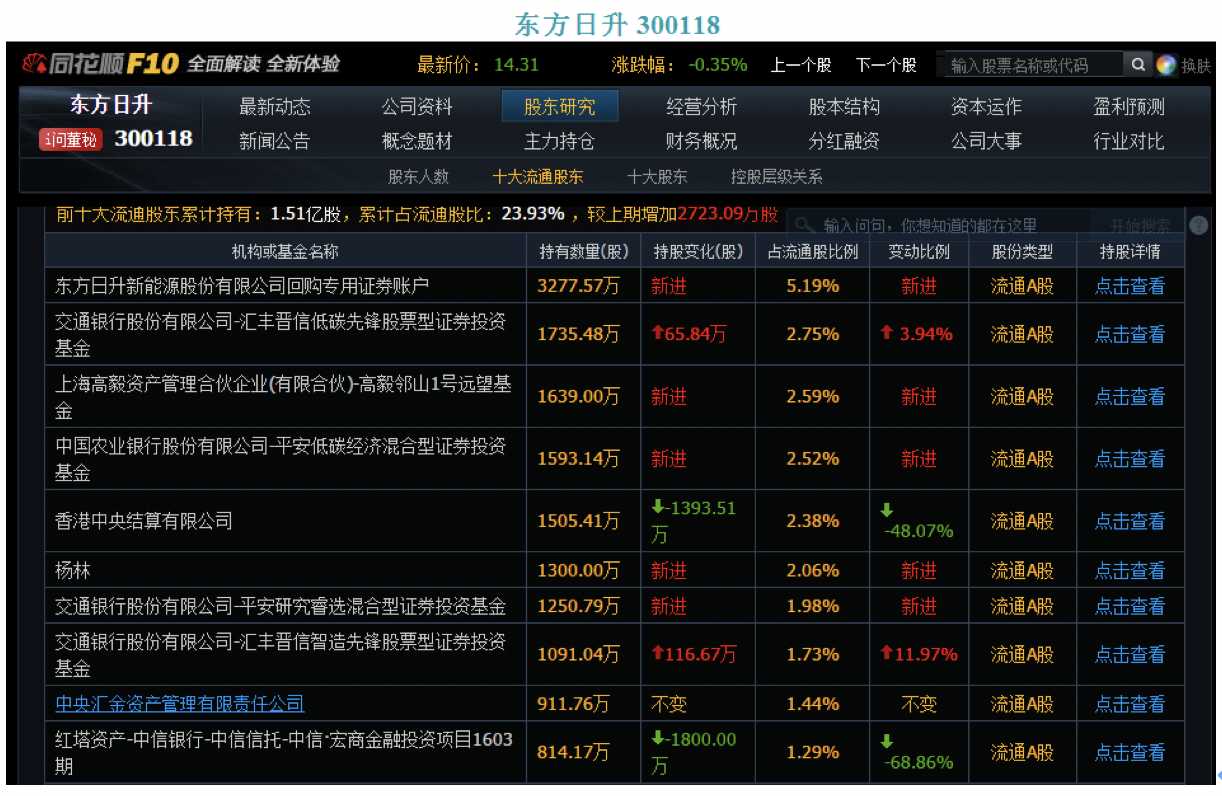Open the 控股层级关系 sub-tab

[x=777, y=177]
